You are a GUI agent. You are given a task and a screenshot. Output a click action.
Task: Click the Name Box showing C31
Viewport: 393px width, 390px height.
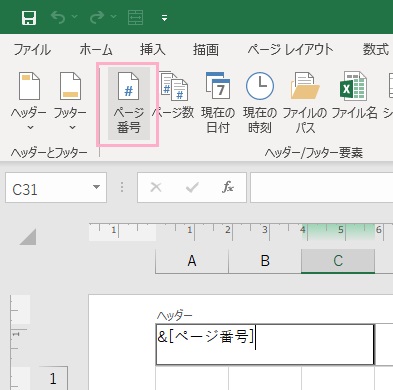(48, 188)
